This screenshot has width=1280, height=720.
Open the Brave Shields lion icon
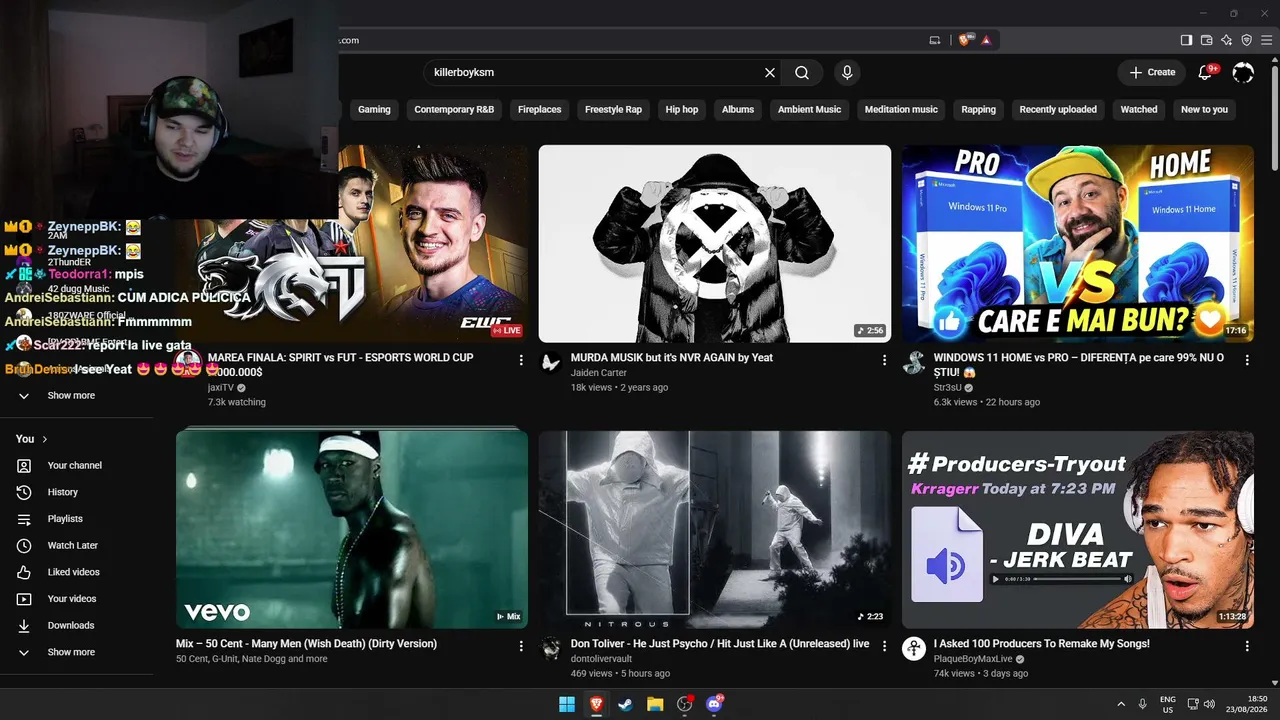(965, 40)
